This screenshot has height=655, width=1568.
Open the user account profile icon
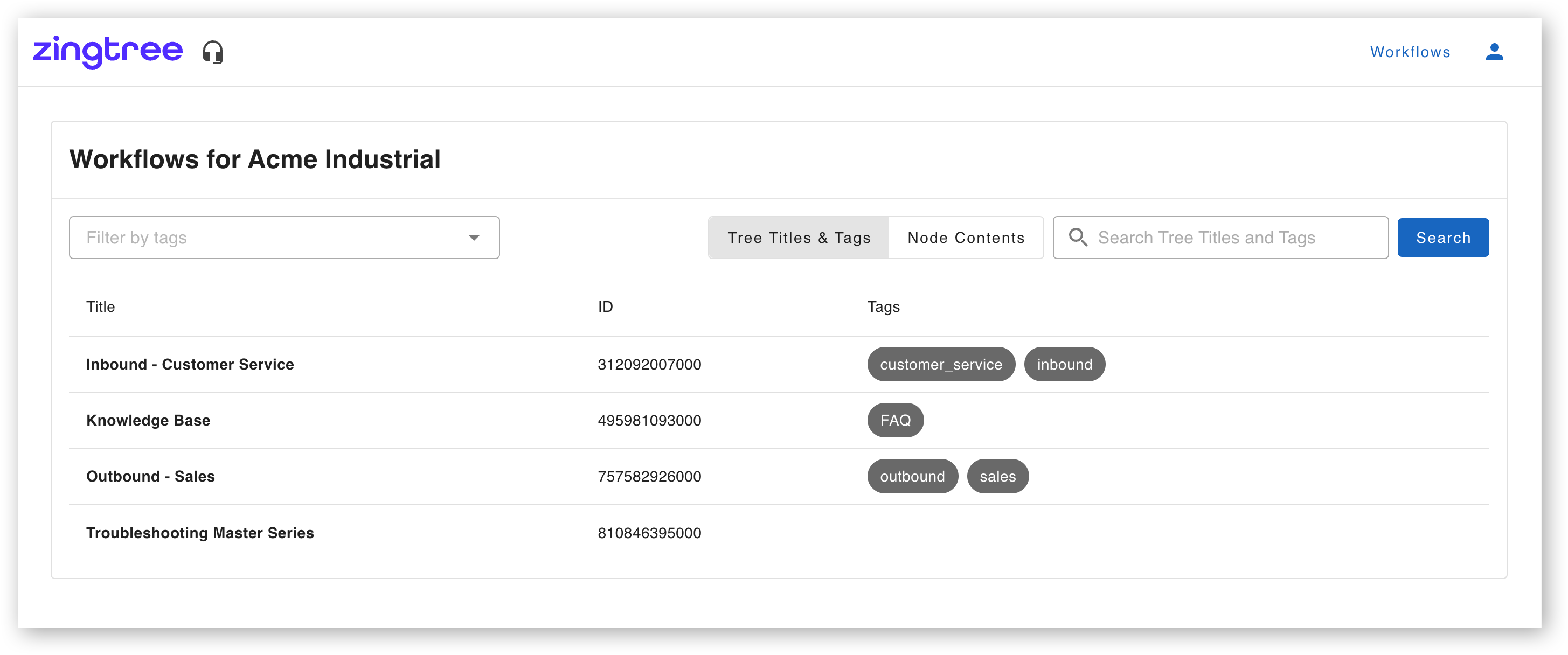(1494, 52)
